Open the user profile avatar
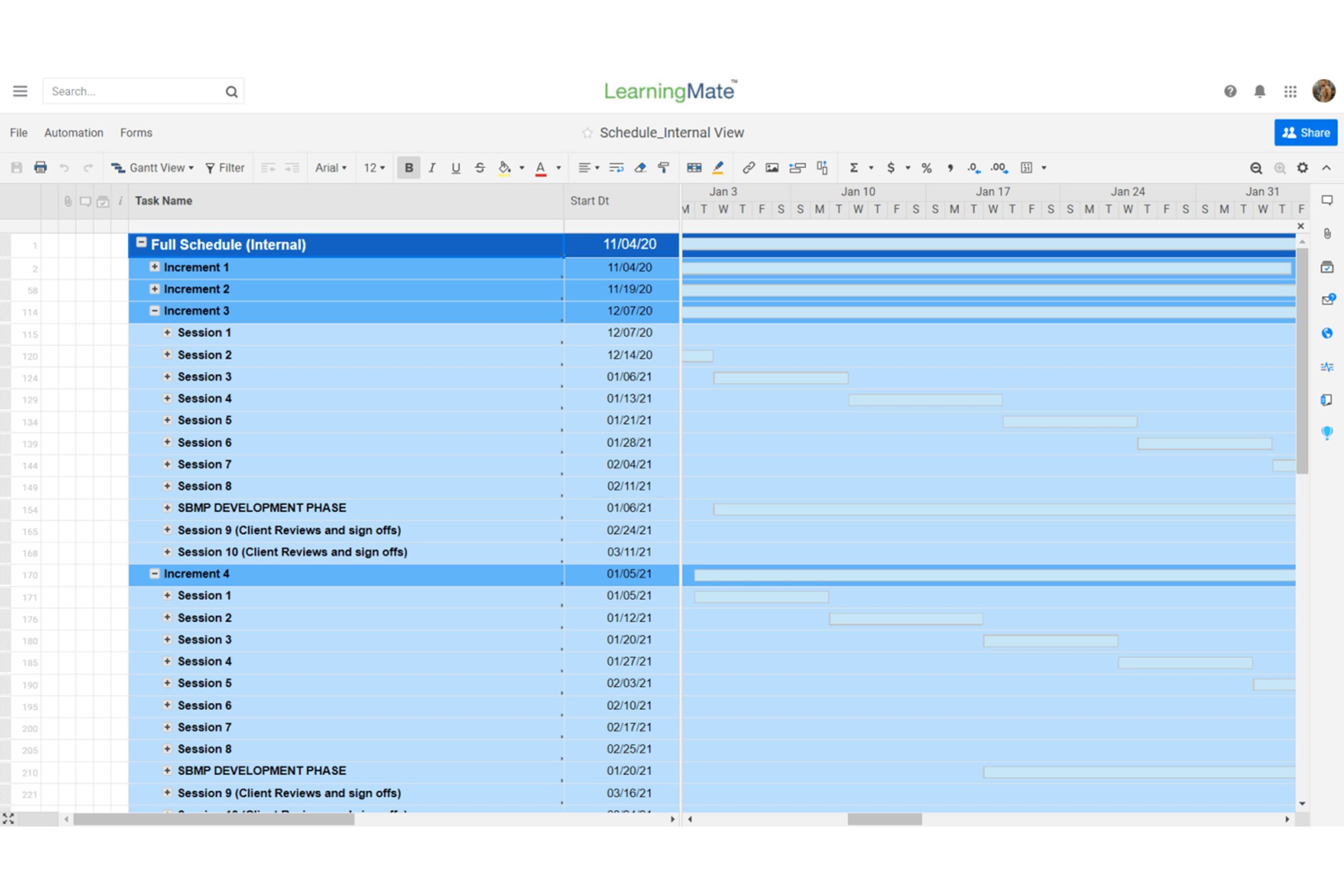 [x=1324, y=91]
